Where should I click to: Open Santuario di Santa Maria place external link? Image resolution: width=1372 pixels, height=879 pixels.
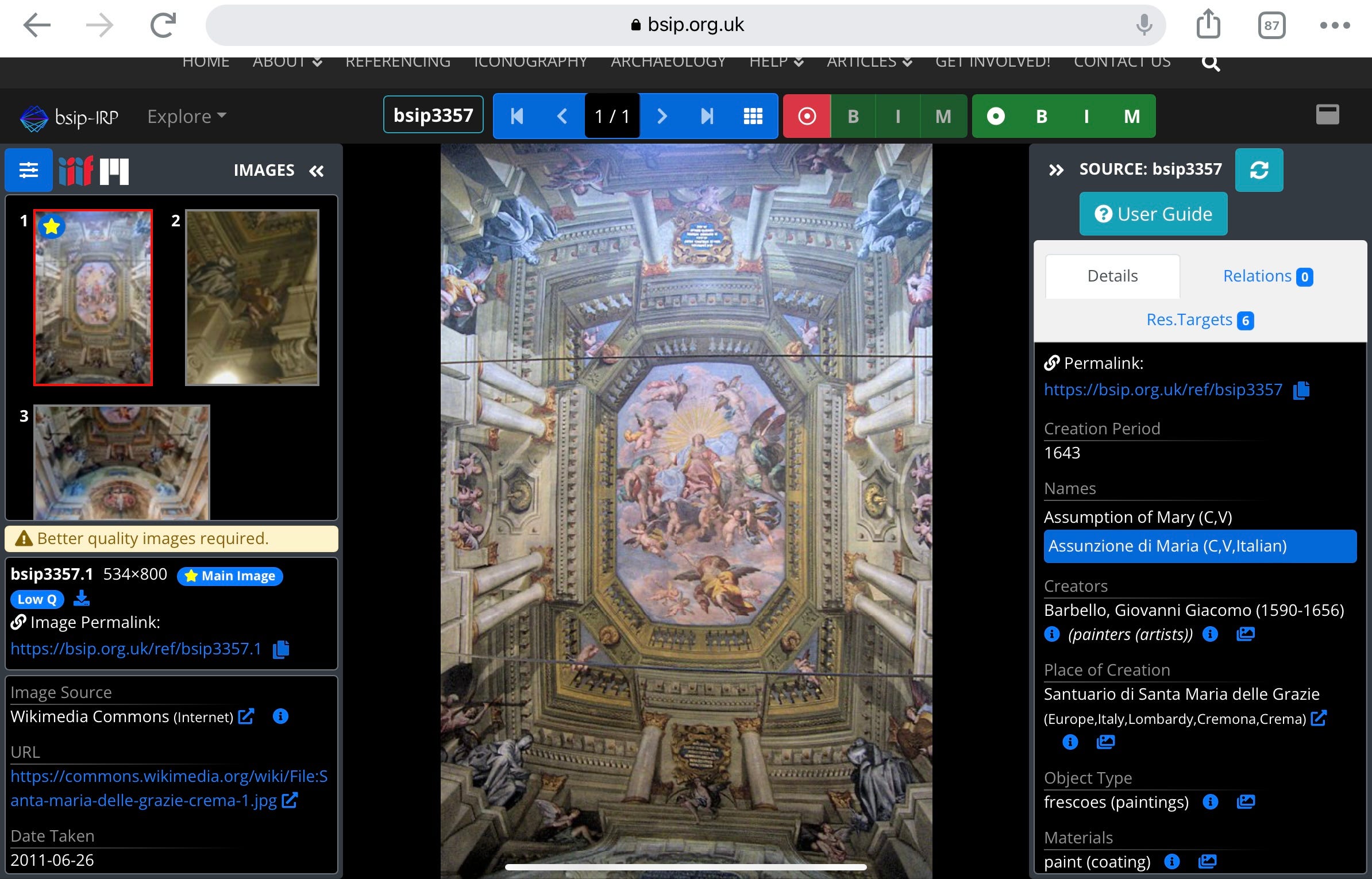point(1319,718)
